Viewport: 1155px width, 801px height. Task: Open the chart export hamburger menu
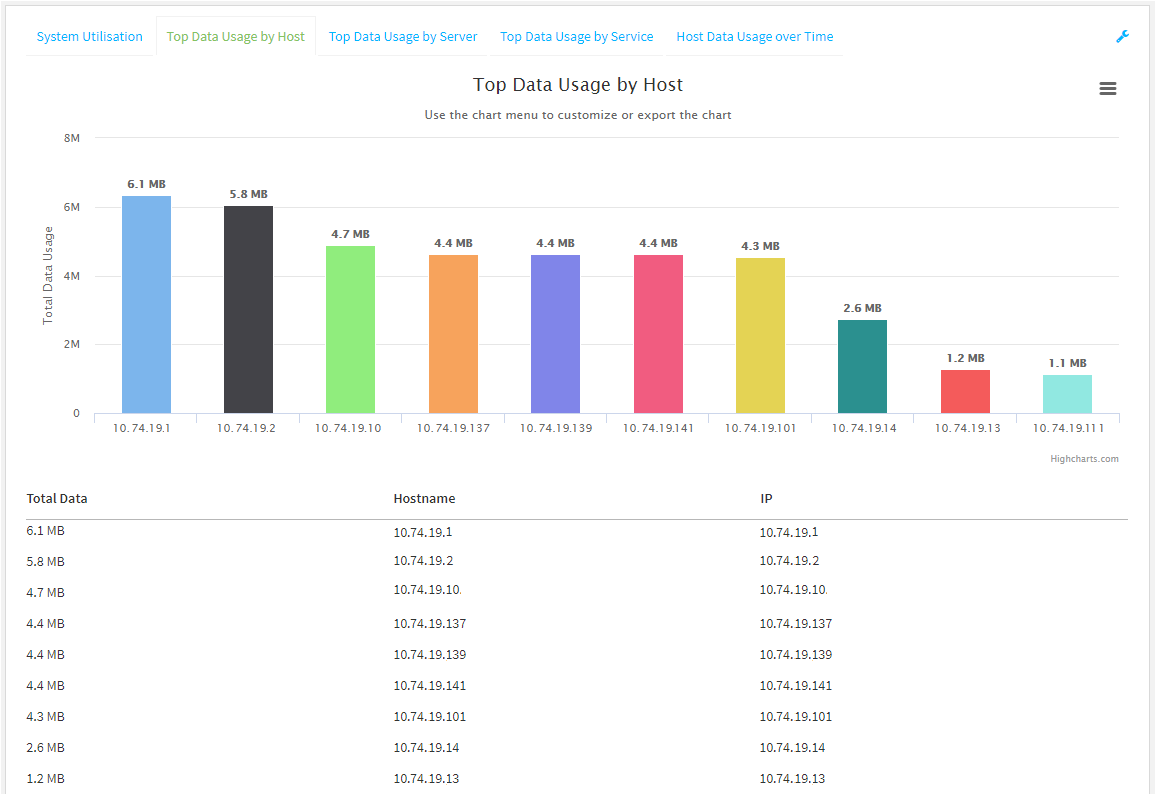click(x=1107, y=88)
